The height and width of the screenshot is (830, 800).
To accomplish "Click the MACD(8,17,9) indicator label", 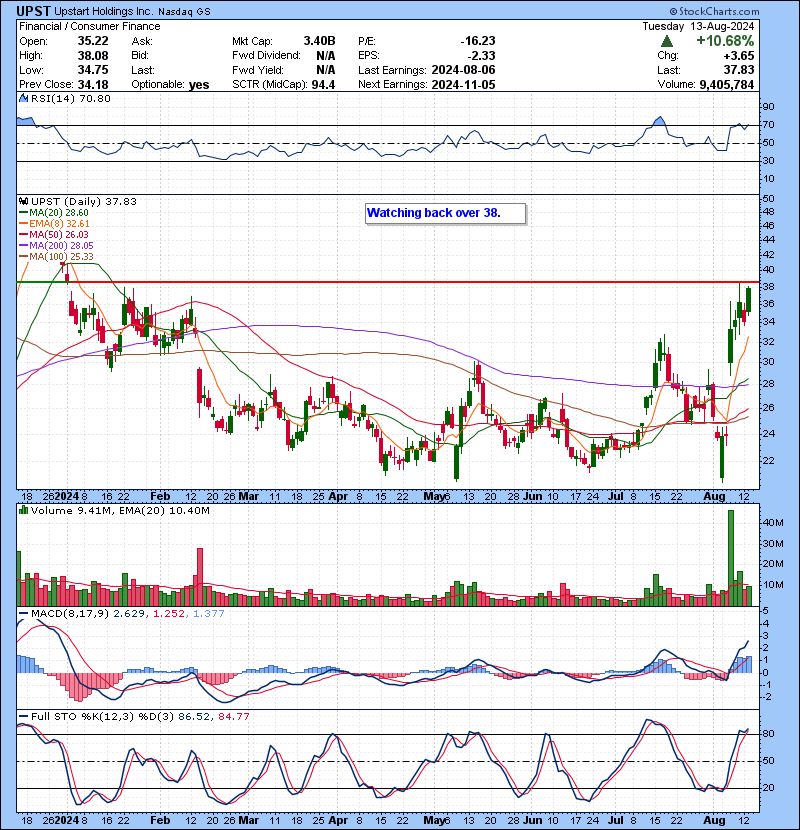I will tap(70, 614).
